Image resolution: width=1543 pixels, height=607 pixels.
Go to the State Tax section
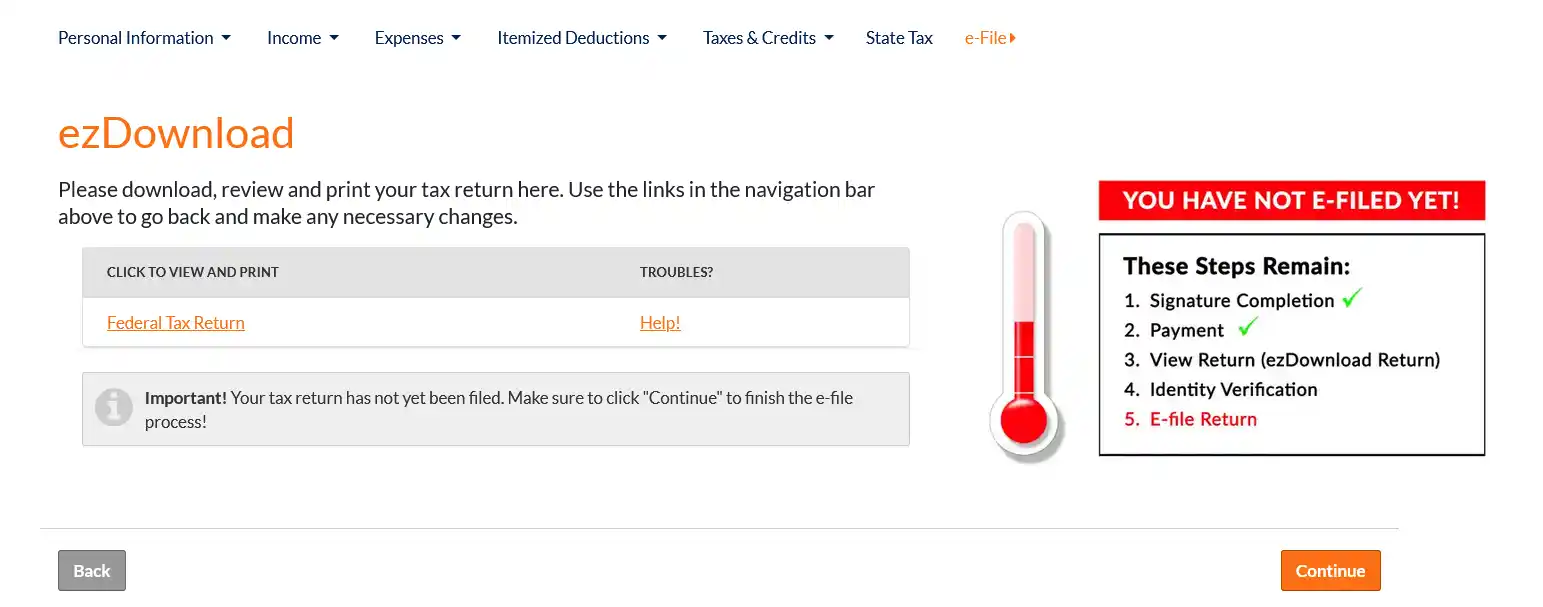[899, 38]
